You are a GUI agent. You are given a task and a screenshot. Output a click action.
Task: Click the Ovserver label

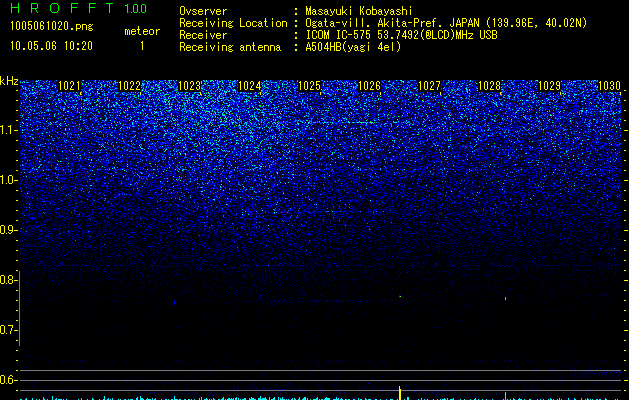click(203, 11)
